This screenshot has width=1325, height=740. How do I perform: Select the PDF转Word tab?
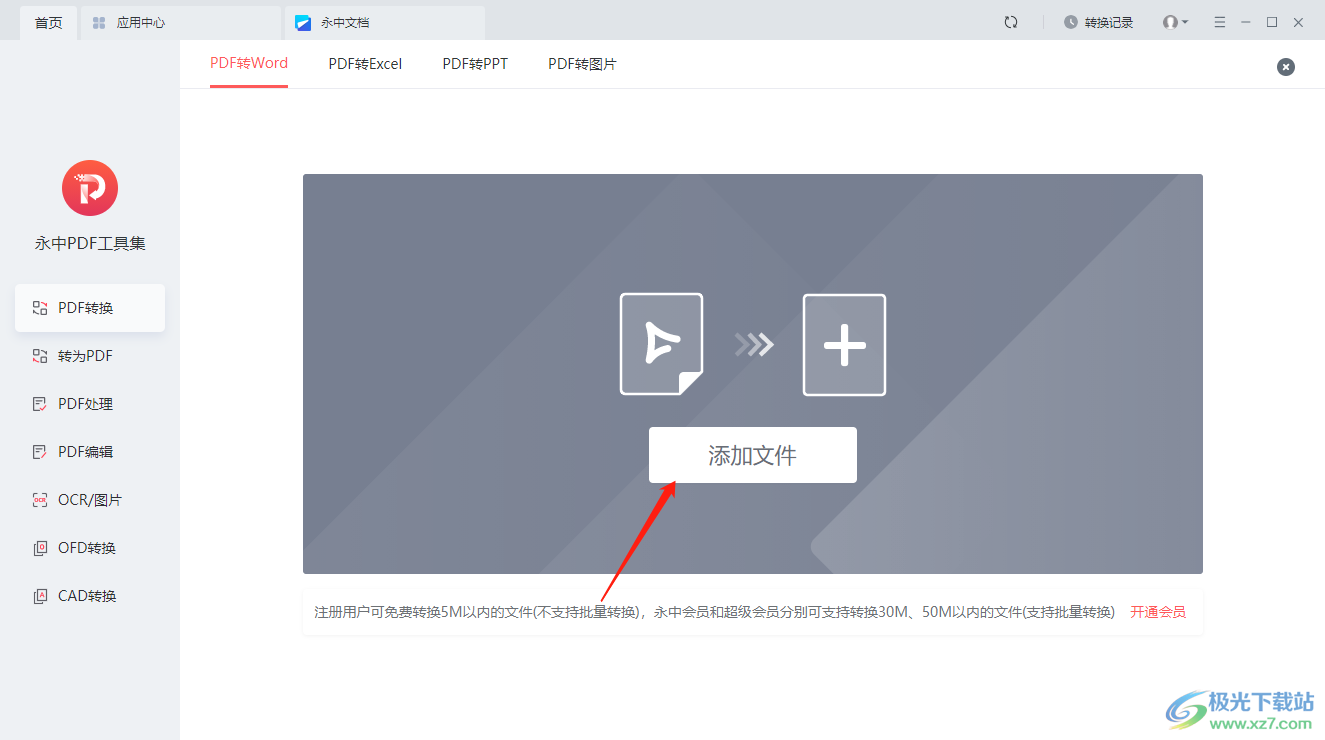[249, 63]
